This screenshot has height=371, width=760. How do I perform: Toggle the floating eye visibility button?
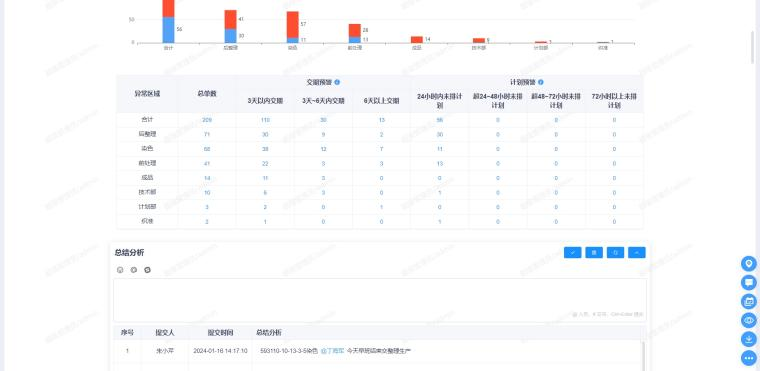[x=749, y=320]
